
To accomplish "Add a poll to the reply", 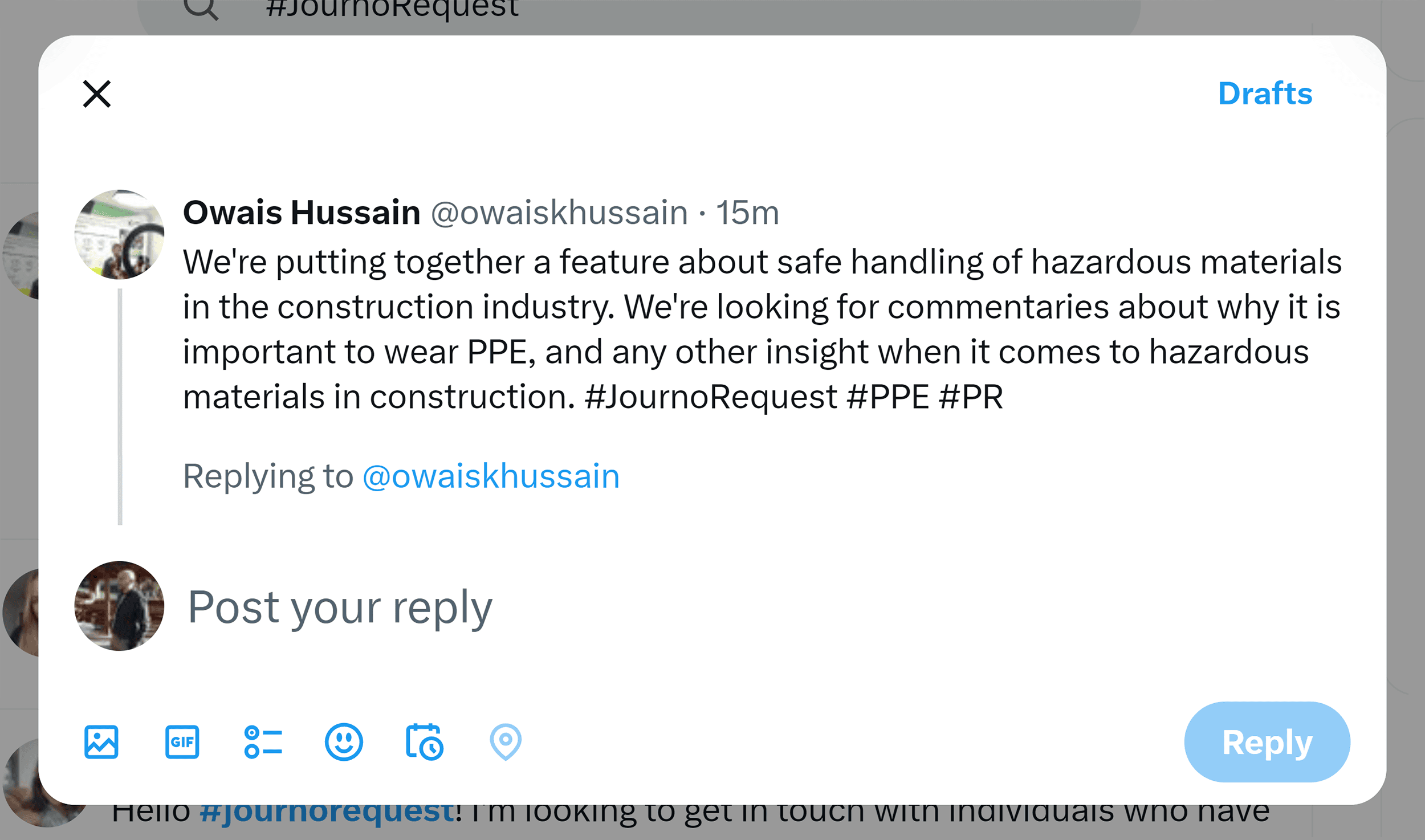I will 263,741.
